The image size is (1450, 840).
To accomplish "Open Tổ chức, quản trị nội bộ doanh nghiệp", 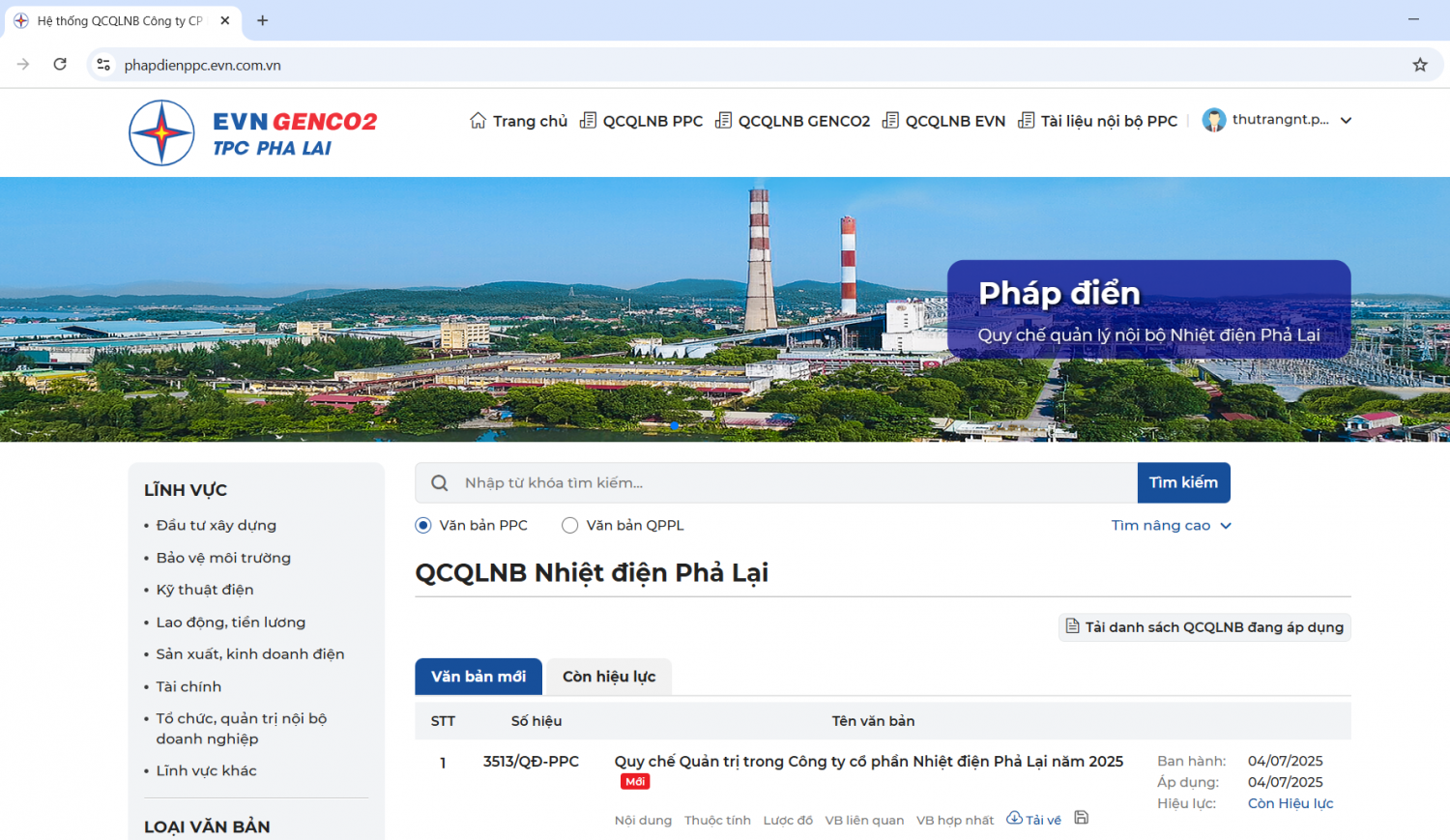I will coord(242,729).
